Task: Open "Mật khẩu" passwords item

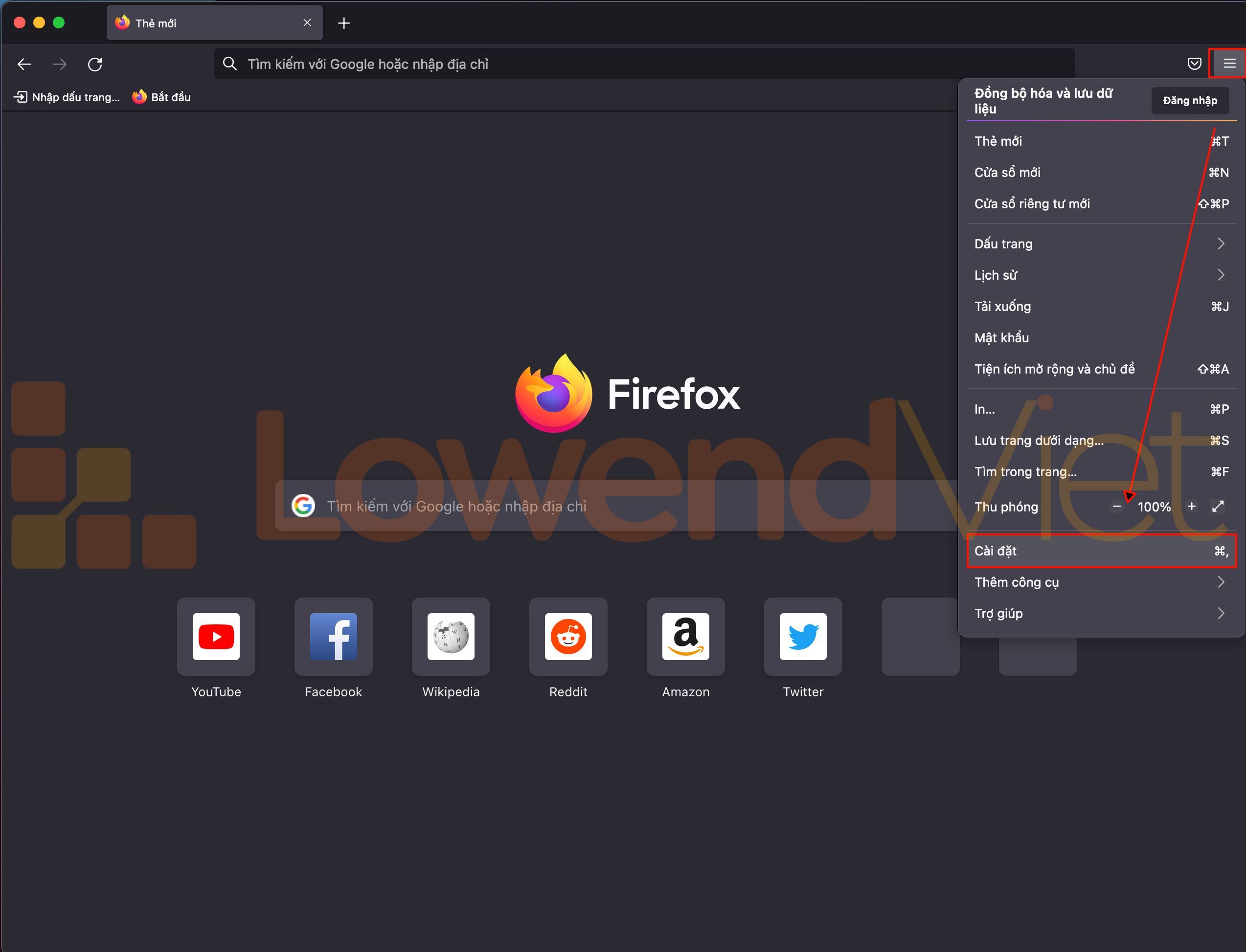Action: click(x=1101, y=337)
